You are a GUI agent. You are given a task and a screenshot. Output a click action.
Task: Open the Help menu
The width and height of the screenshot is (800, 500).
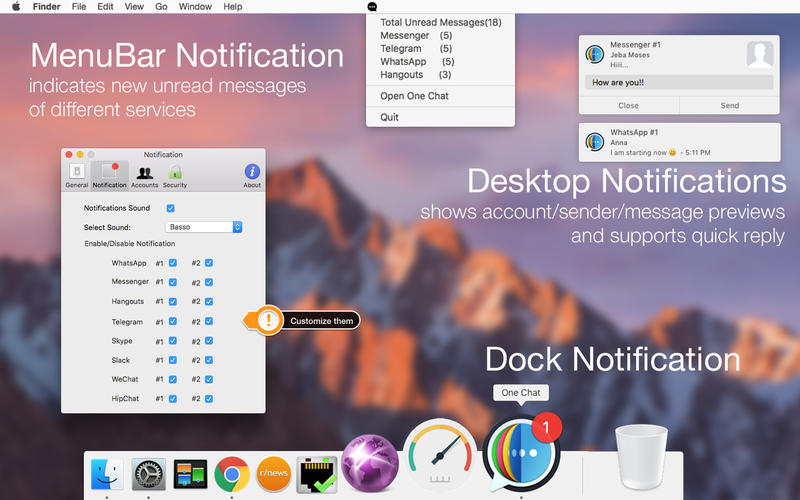[x=233, y=7]
